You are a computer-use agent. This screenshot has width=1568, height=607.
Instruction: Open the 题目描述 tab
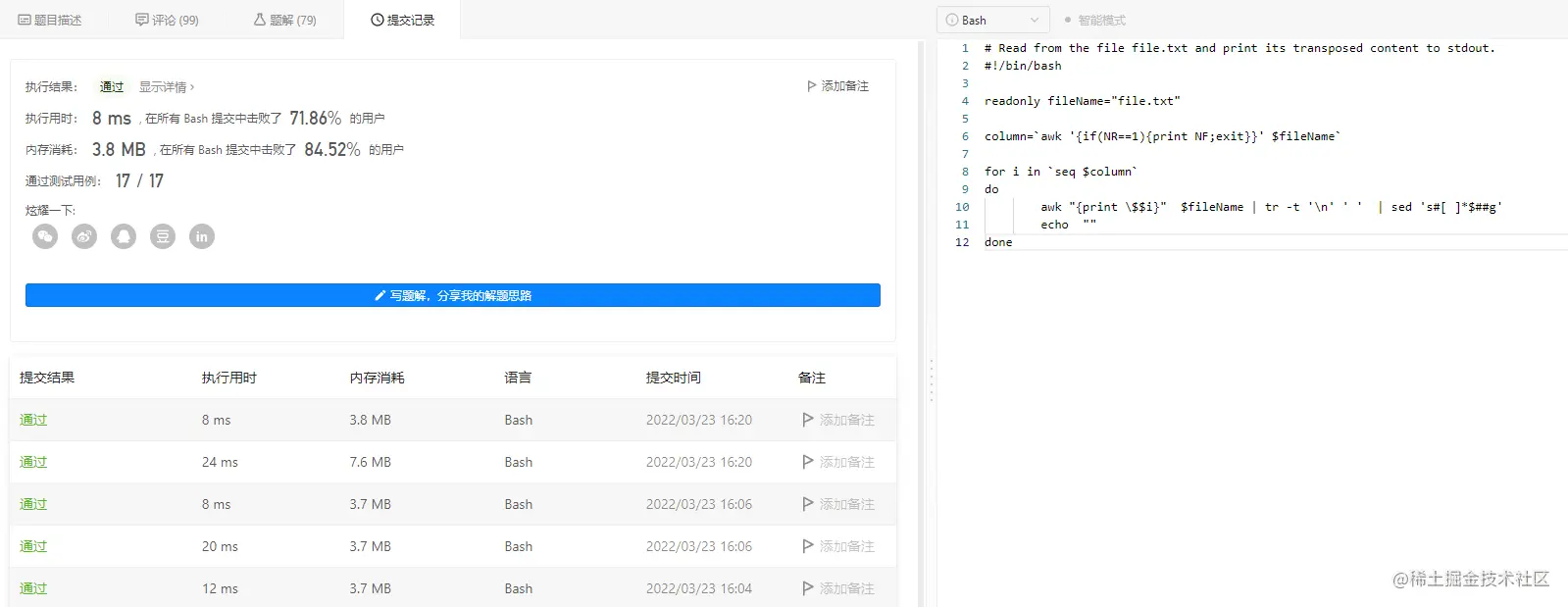(x=50, y=20)
